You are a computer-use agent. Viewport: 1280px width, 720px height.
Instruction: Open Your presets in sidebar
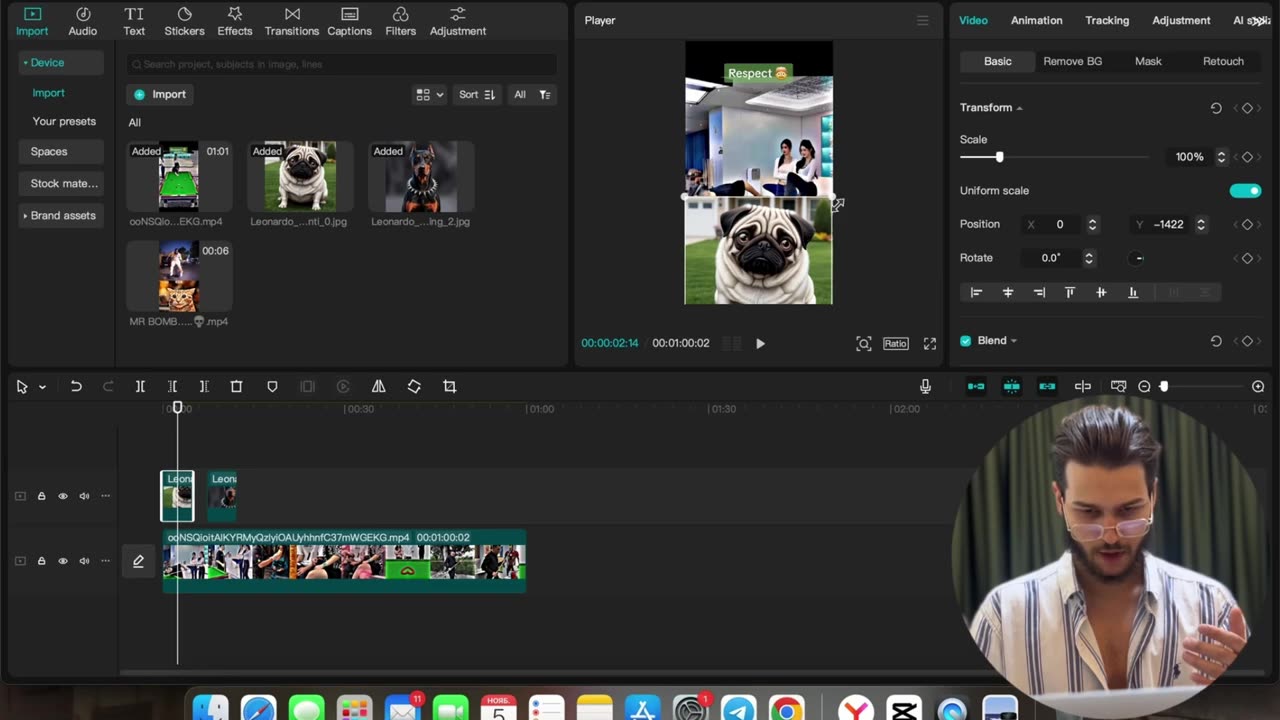(64, 122)
